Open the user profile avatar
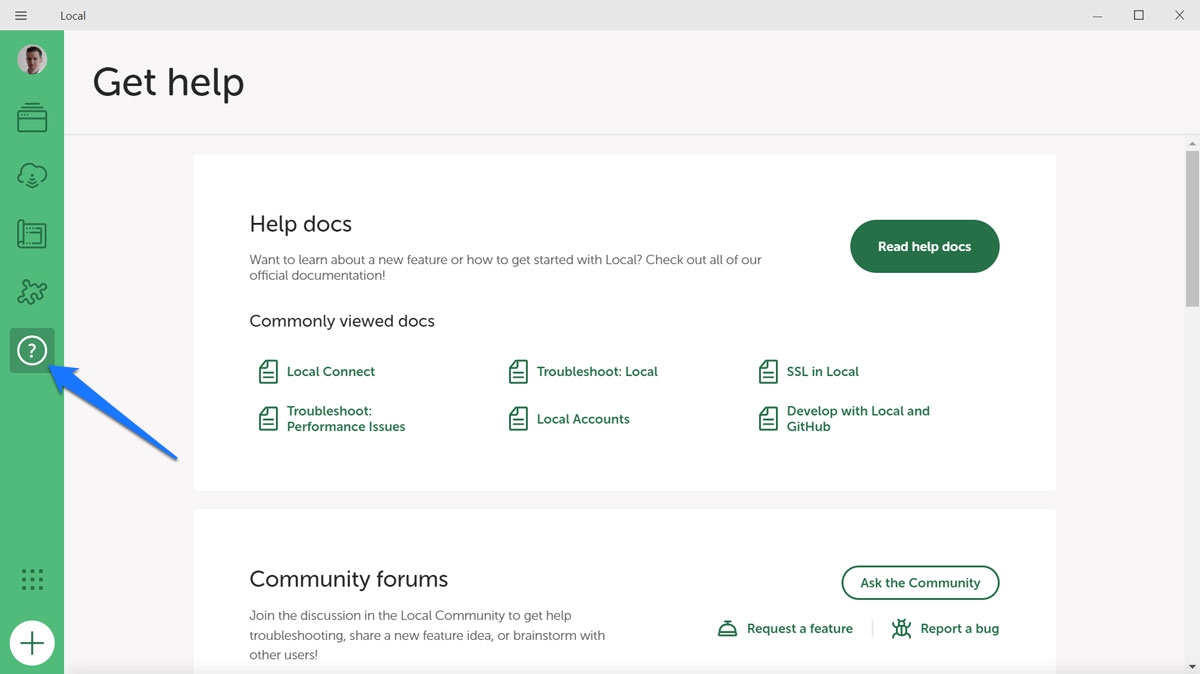Image resolution: width=1200 pixels, height=674 pixels. (32, 60)
